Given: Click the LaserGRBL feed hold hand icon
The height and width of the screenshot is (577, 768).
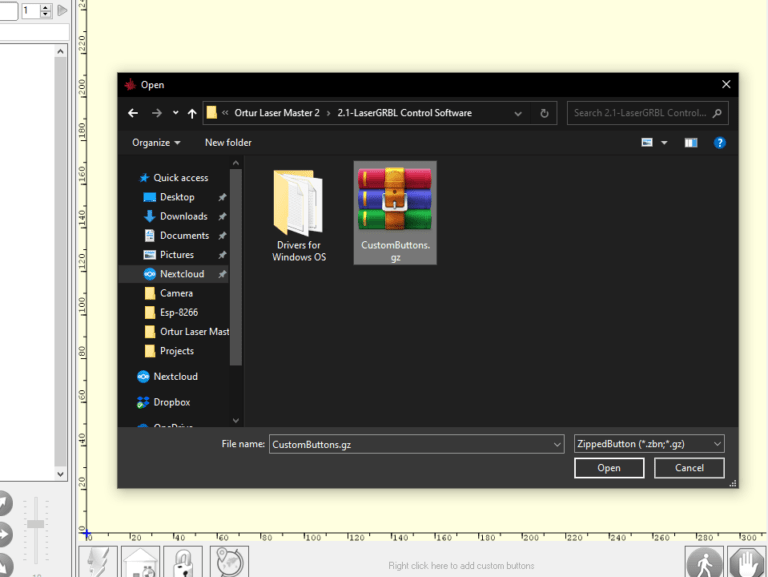Looking at the screenshot, I should pyautogui.click(x=746, y=562).
